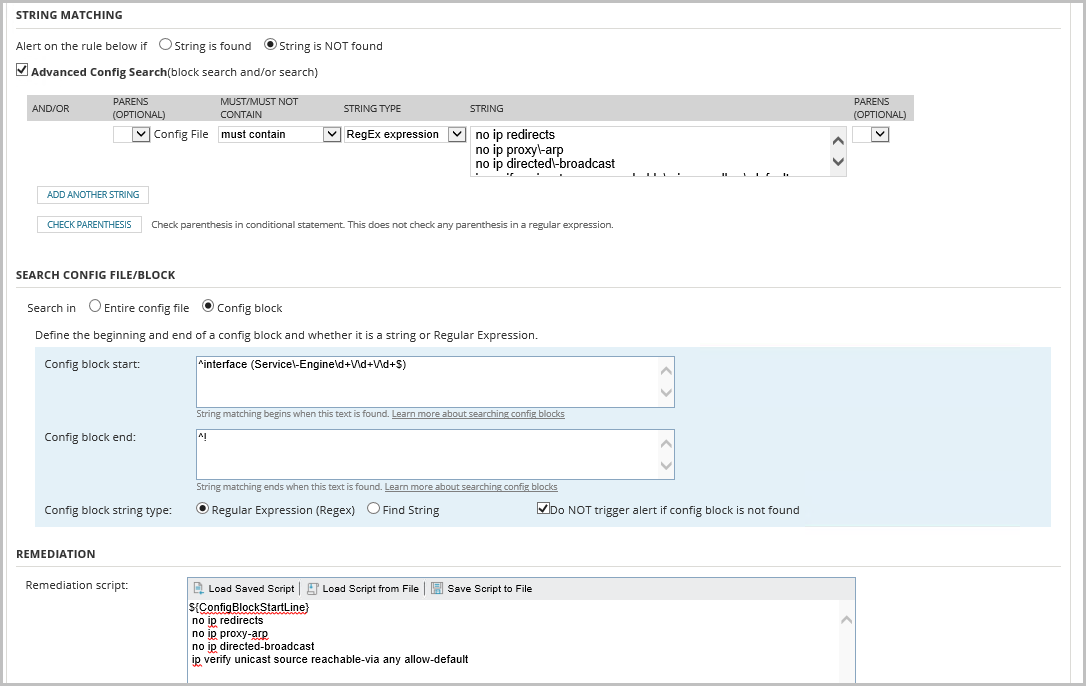The width and height of the screenshot is (1086, 686).
Task: Click the 'Config File' label in string row
Action: [x=181, y=134]
